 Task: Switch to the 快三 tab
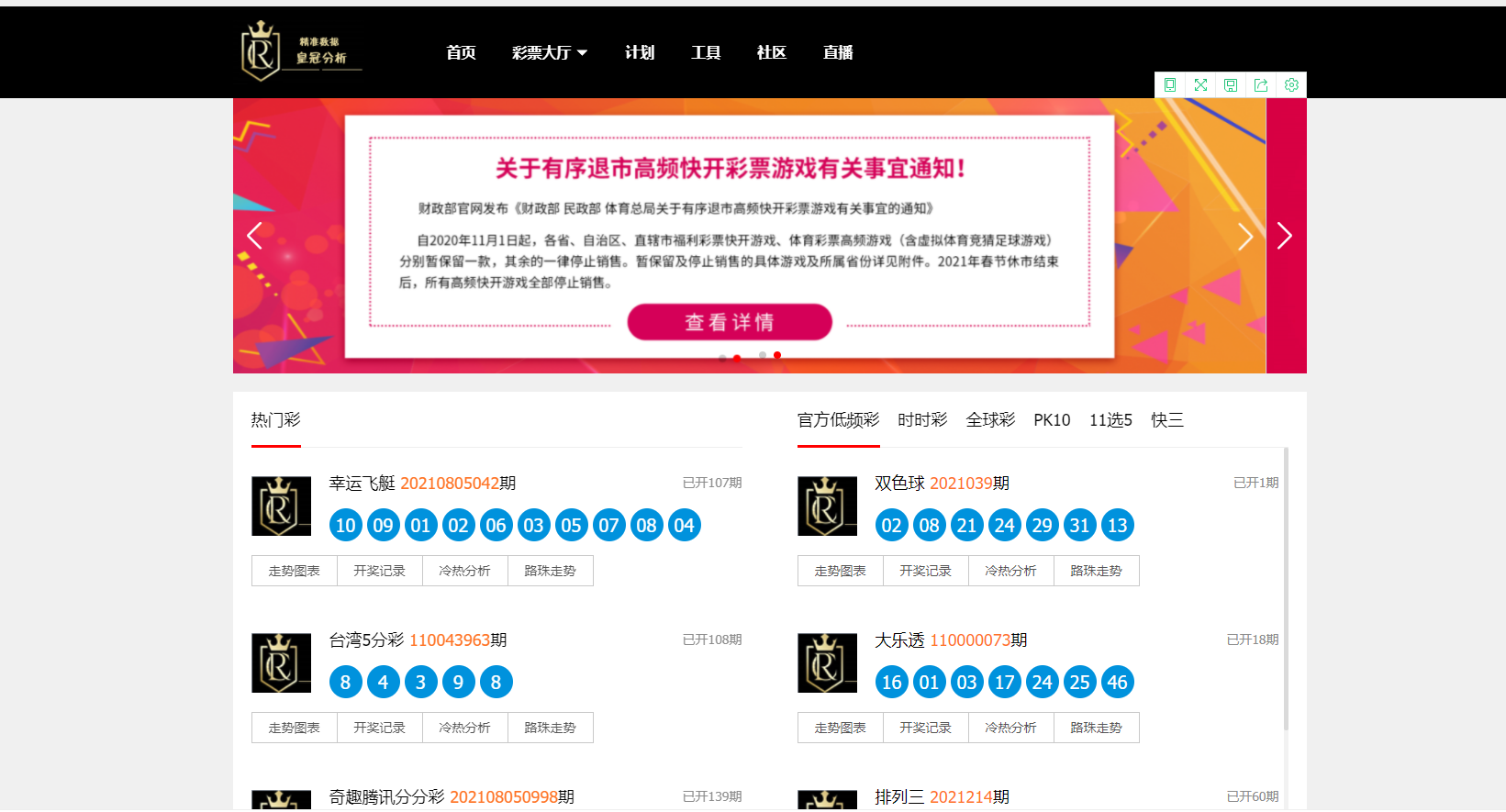coord(1167,420)
